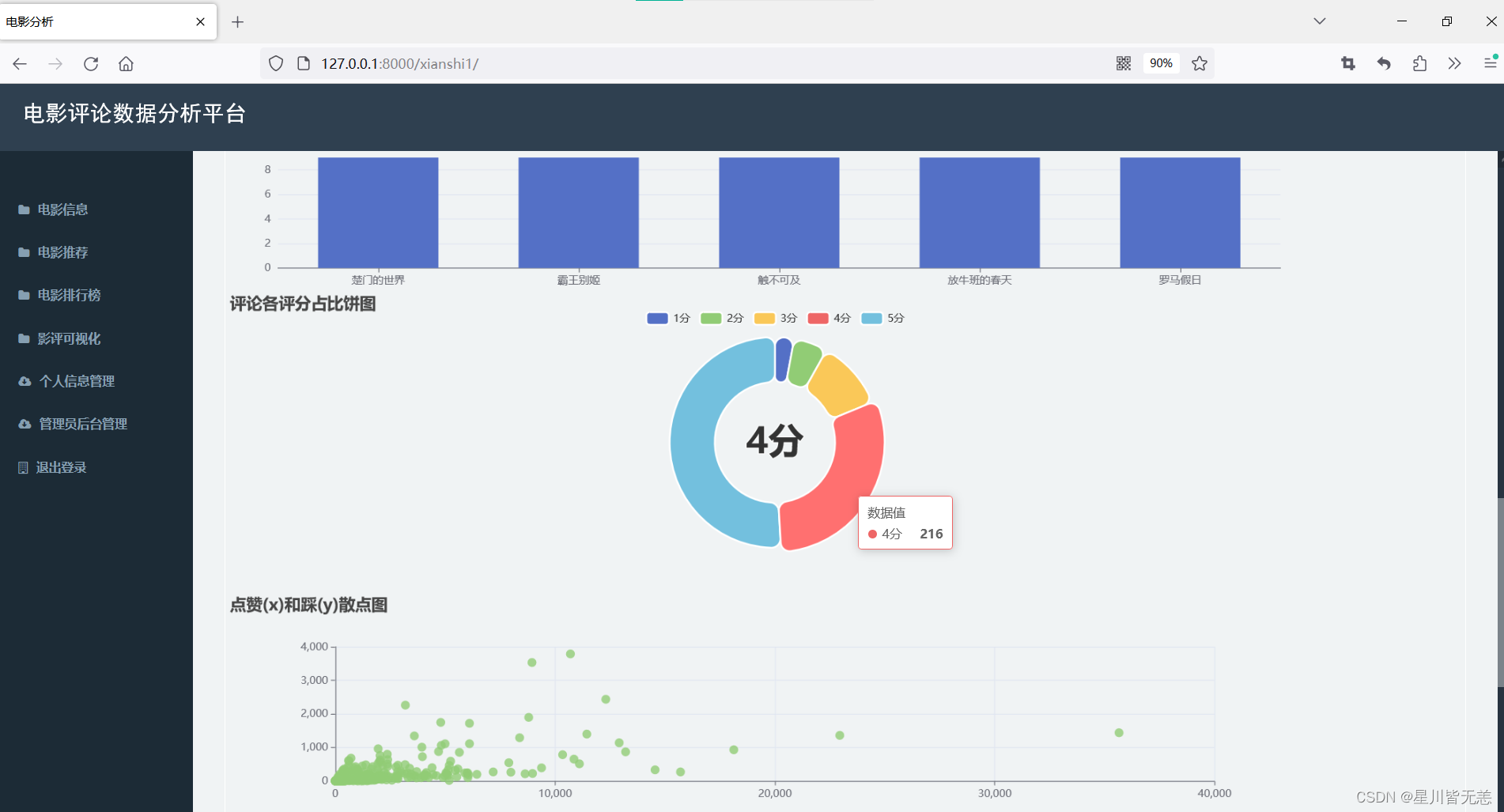Screen dimensions: 1504x812
Task: Bookmark this page with the star icon
Action: tap(1200, 64)
